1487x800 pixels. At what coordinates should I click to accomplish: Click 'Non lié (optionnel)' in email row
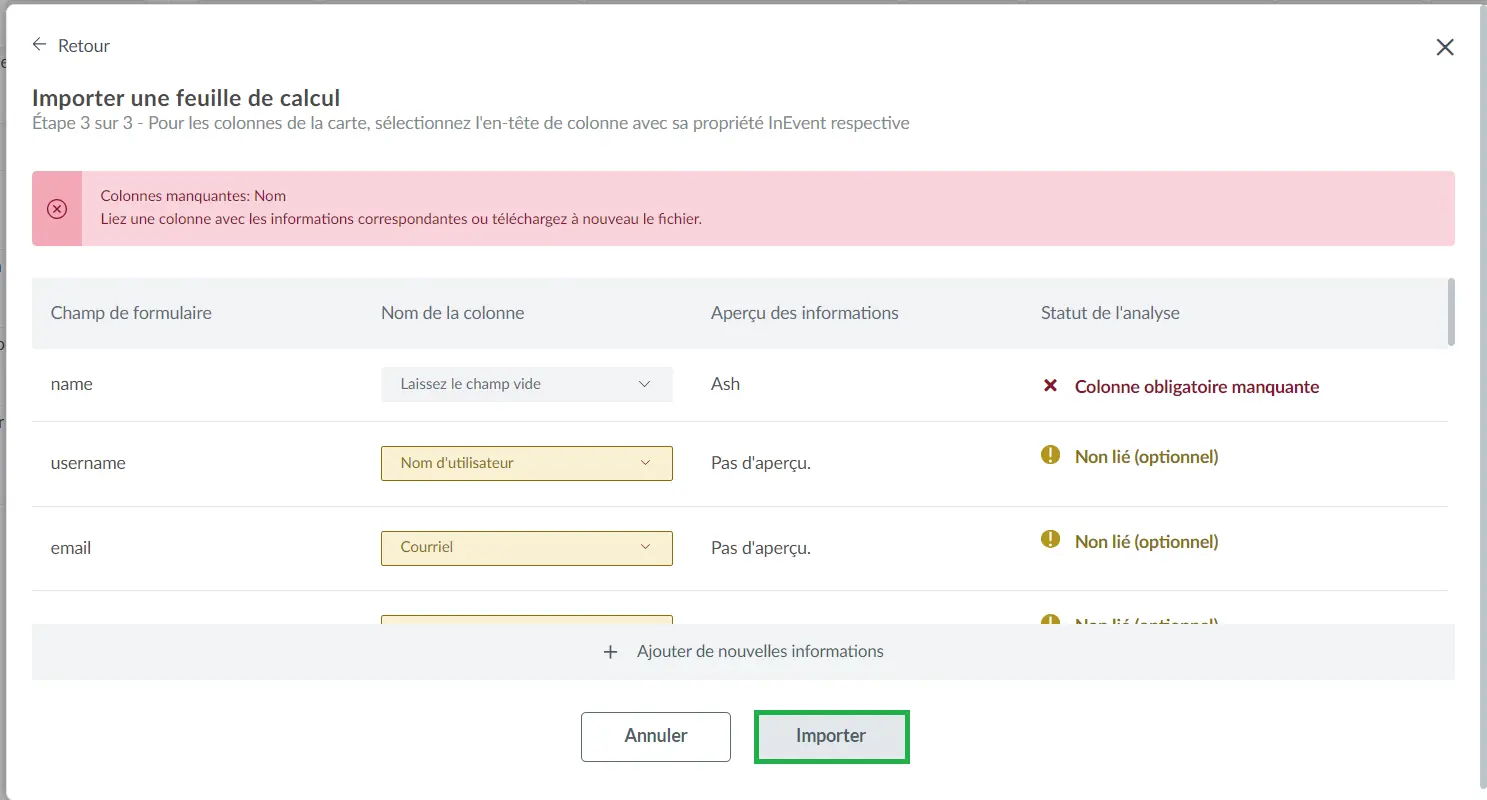1146,542
